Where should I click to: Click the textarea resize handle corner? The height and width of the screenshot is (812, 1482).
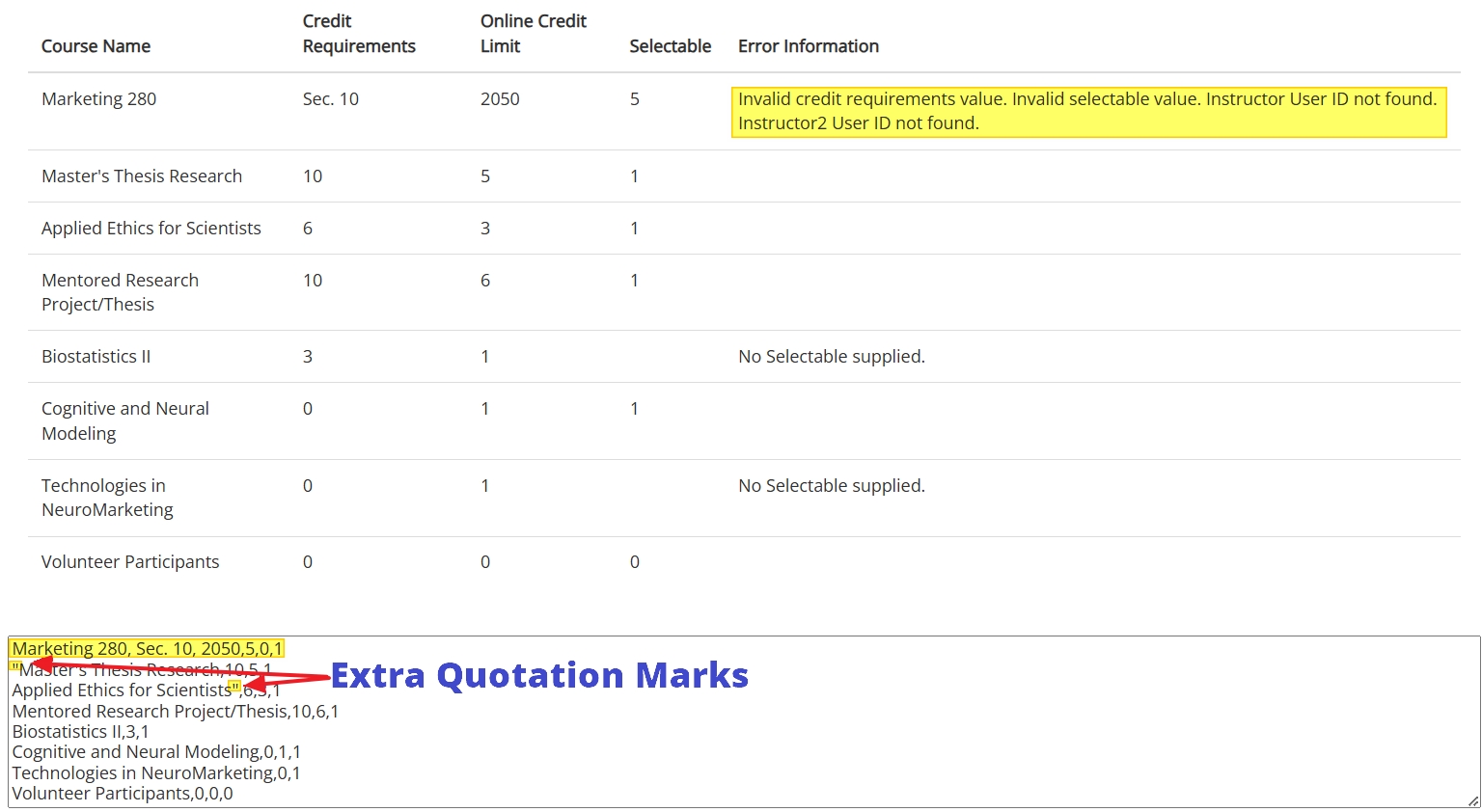pos(1472,800)
